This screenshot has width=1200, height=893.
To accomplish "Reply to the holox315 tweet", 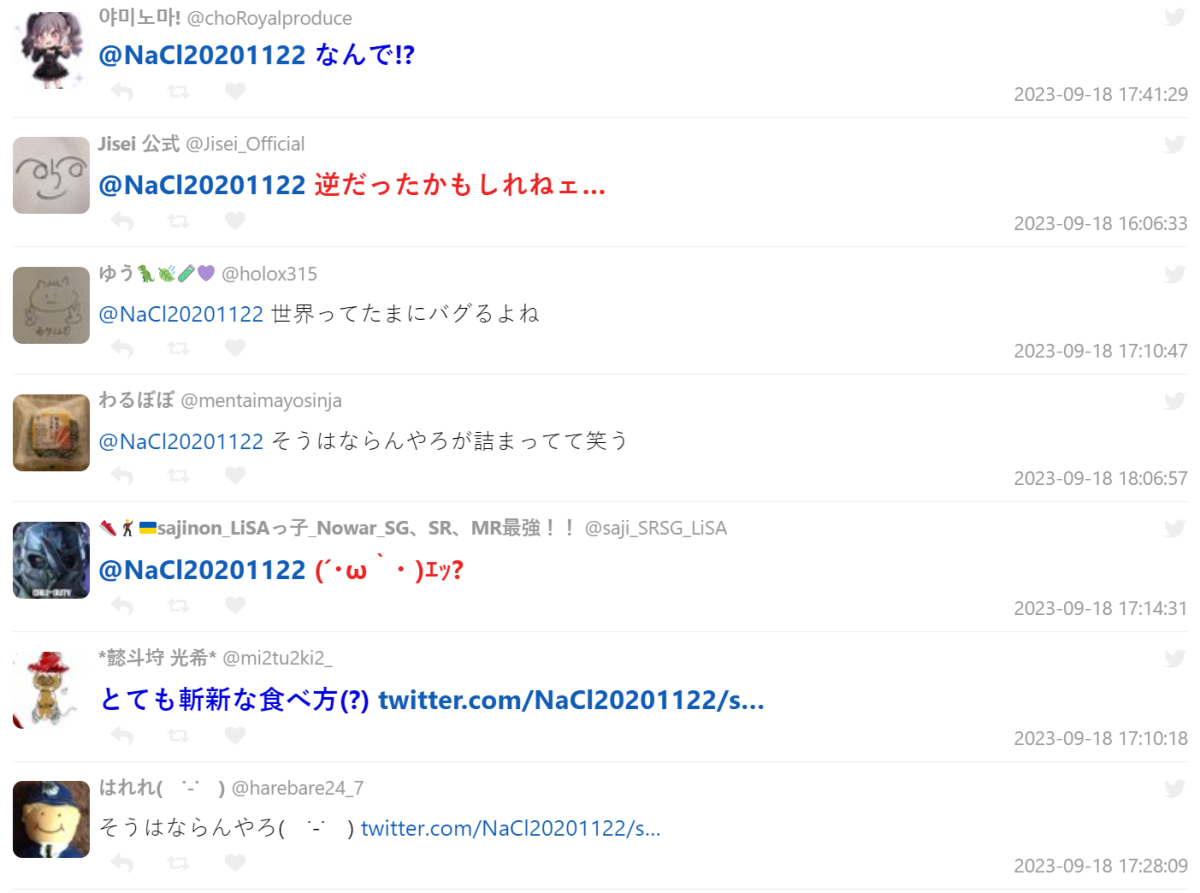I will coord(122,348).
